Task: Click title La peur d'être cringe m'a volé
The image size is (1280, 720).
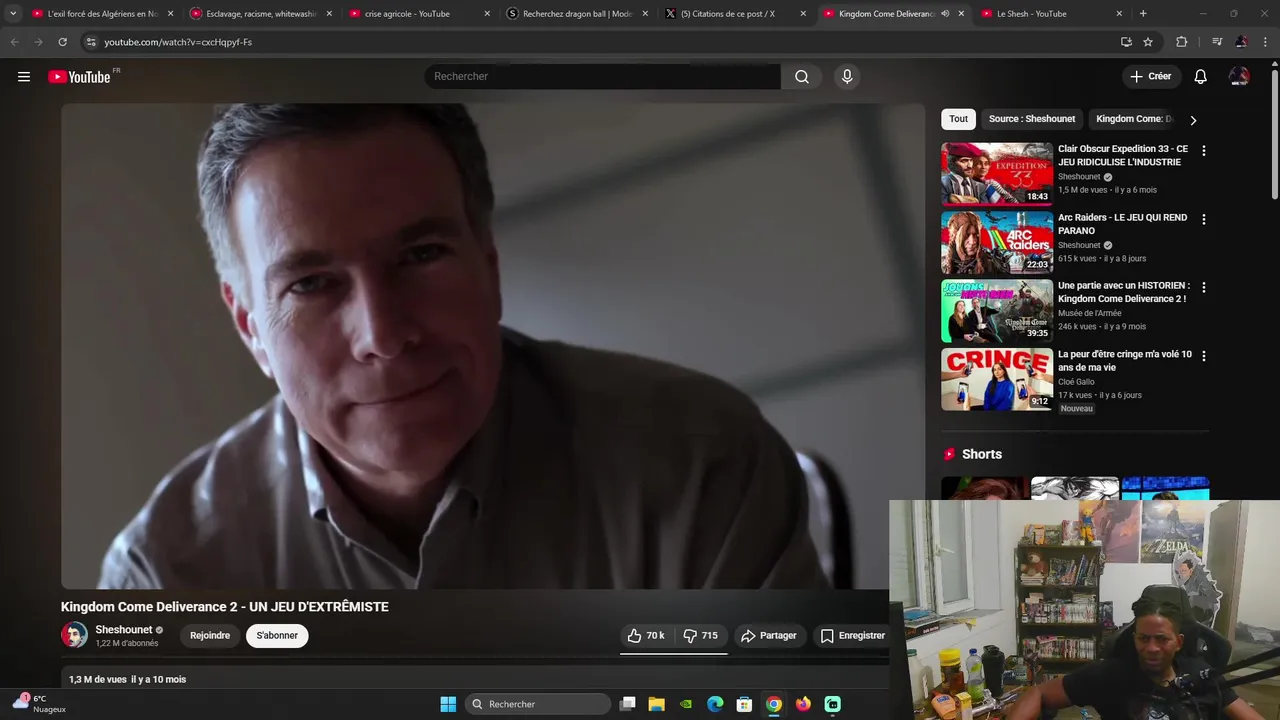Action: point(1125,361)
